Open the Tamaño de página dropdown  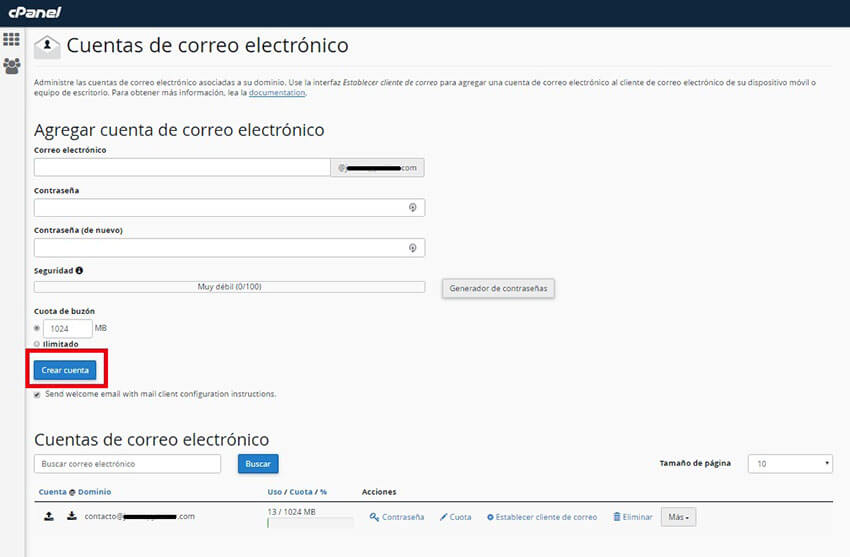(x=790, y=464)
